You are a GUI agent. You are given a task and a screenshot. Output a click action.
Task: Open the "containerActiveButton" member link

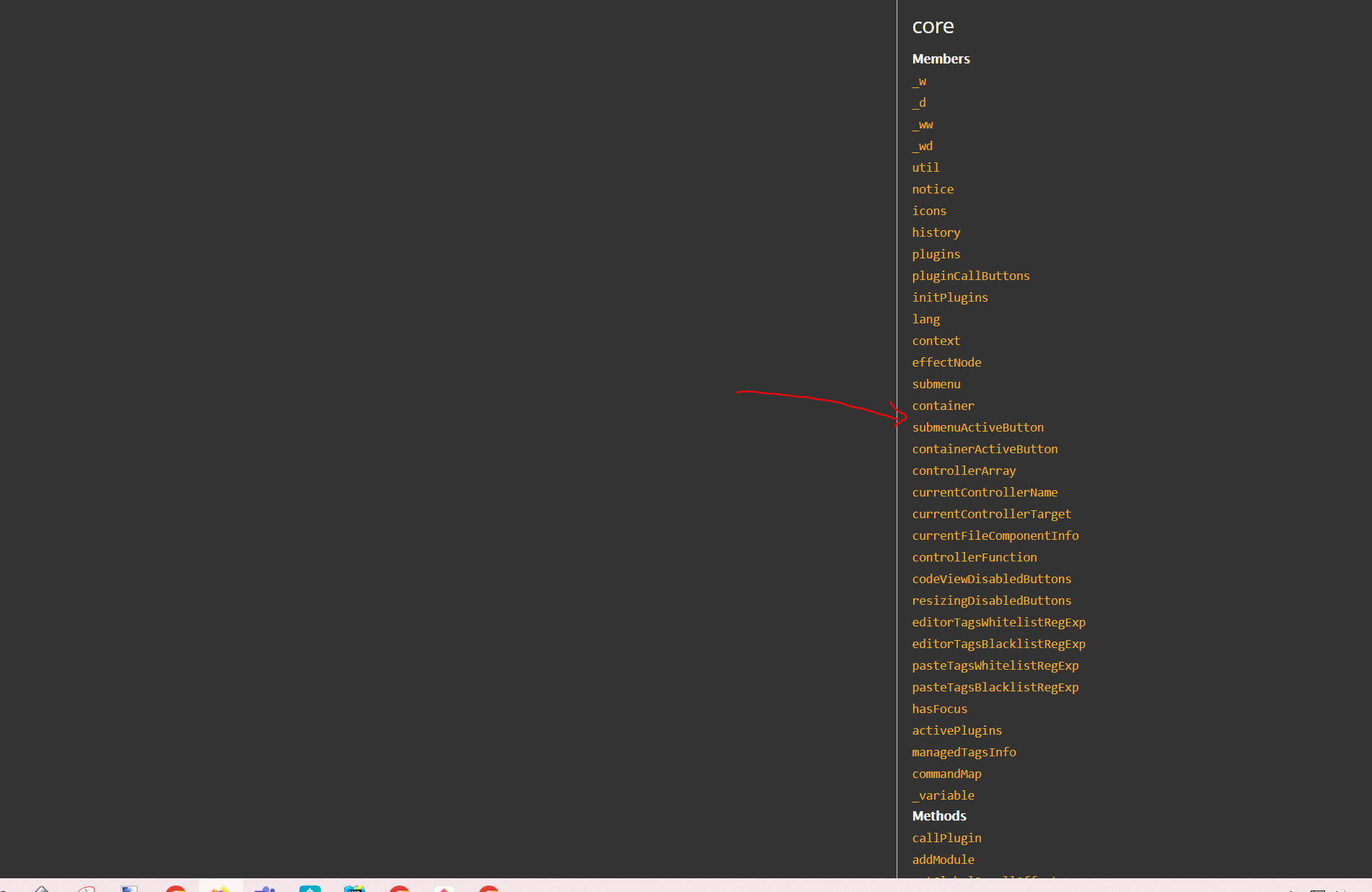point(985,448)
